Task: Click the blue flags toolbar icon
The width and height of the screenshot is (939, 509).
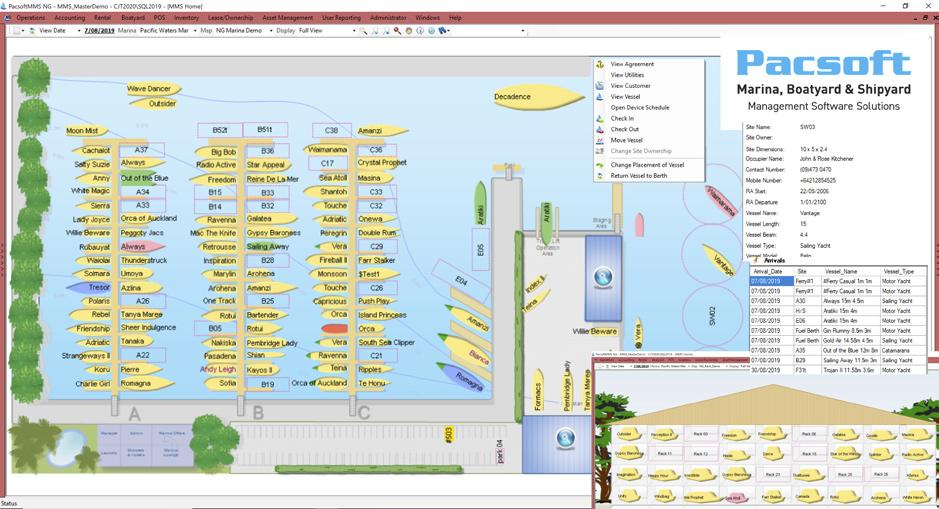Action: [443, 31]
